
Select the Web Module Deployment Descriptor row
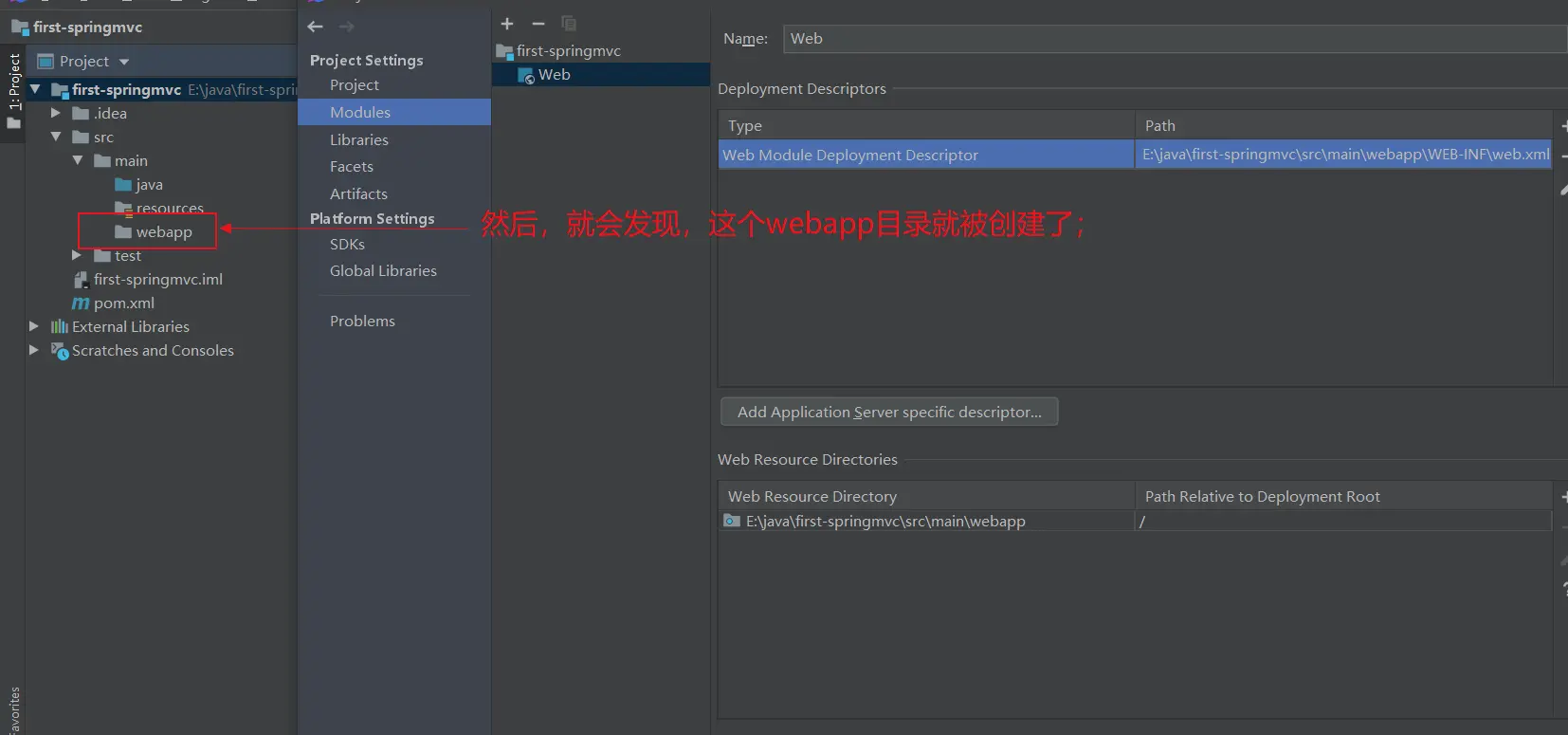926,155
